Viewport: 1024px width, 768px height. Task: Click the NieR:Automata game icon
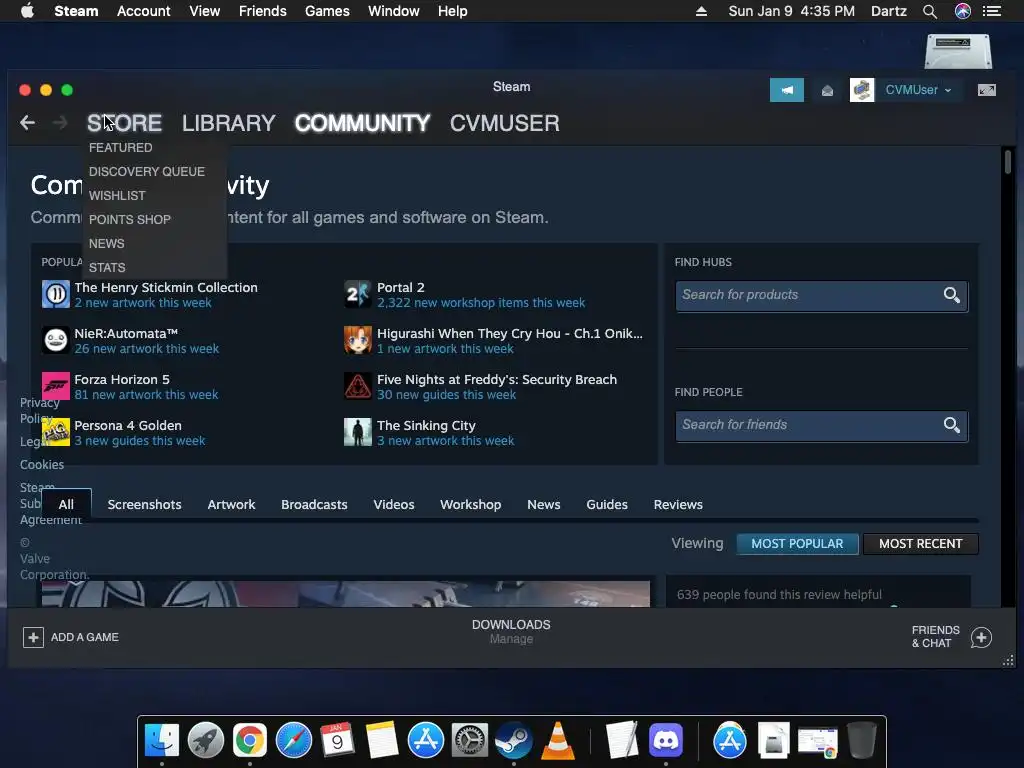[56, 340]
